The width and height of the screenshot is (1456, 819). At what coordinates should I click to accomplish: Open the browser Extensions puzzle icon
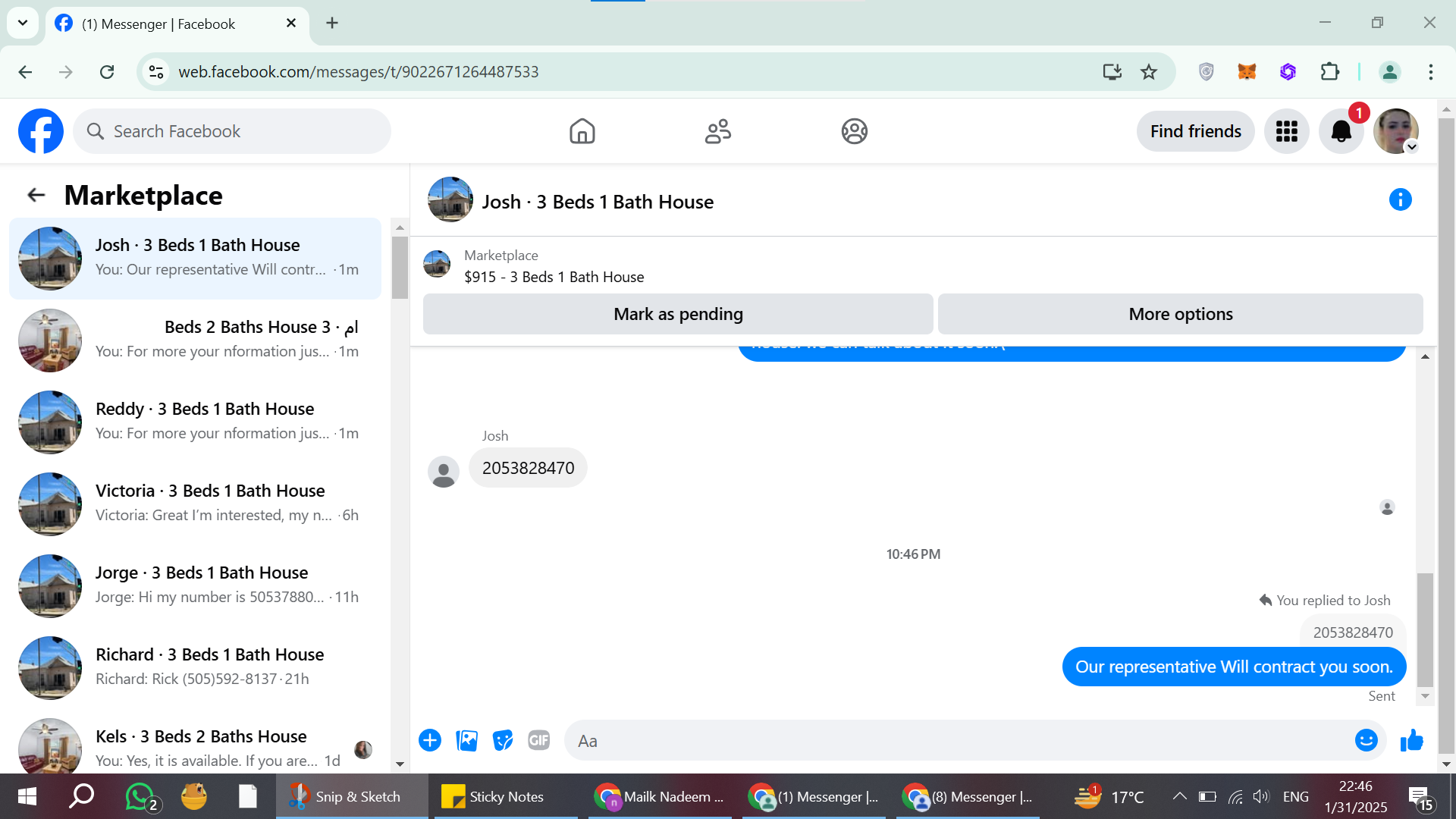click(x=1329, y=72)
